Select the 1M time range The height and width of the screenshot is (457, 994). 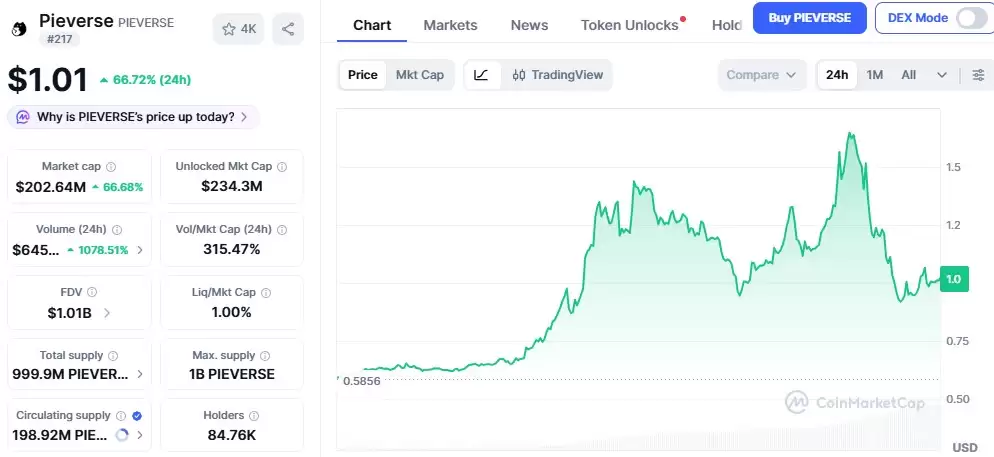click(x=875, y=75)
